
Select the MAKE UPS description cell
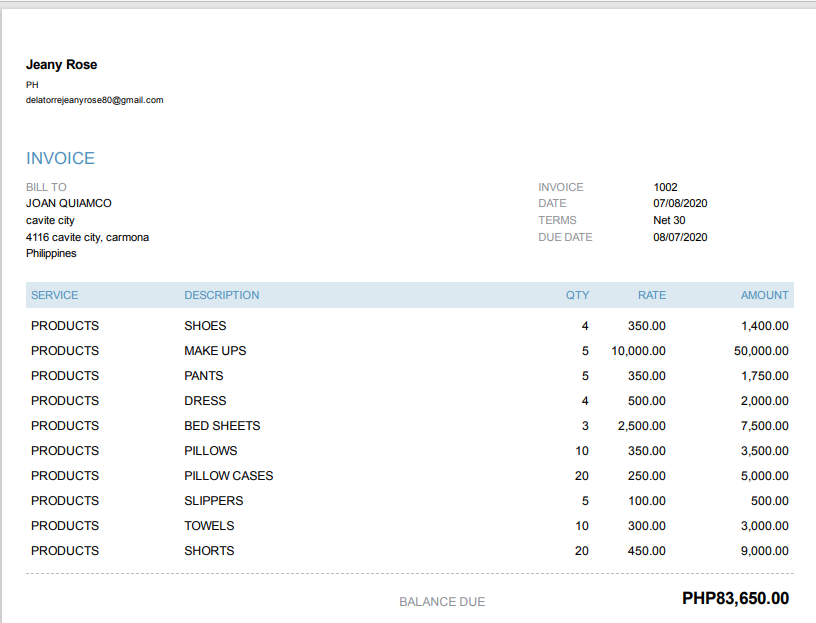pyautogui.click(x=215, y=351)
